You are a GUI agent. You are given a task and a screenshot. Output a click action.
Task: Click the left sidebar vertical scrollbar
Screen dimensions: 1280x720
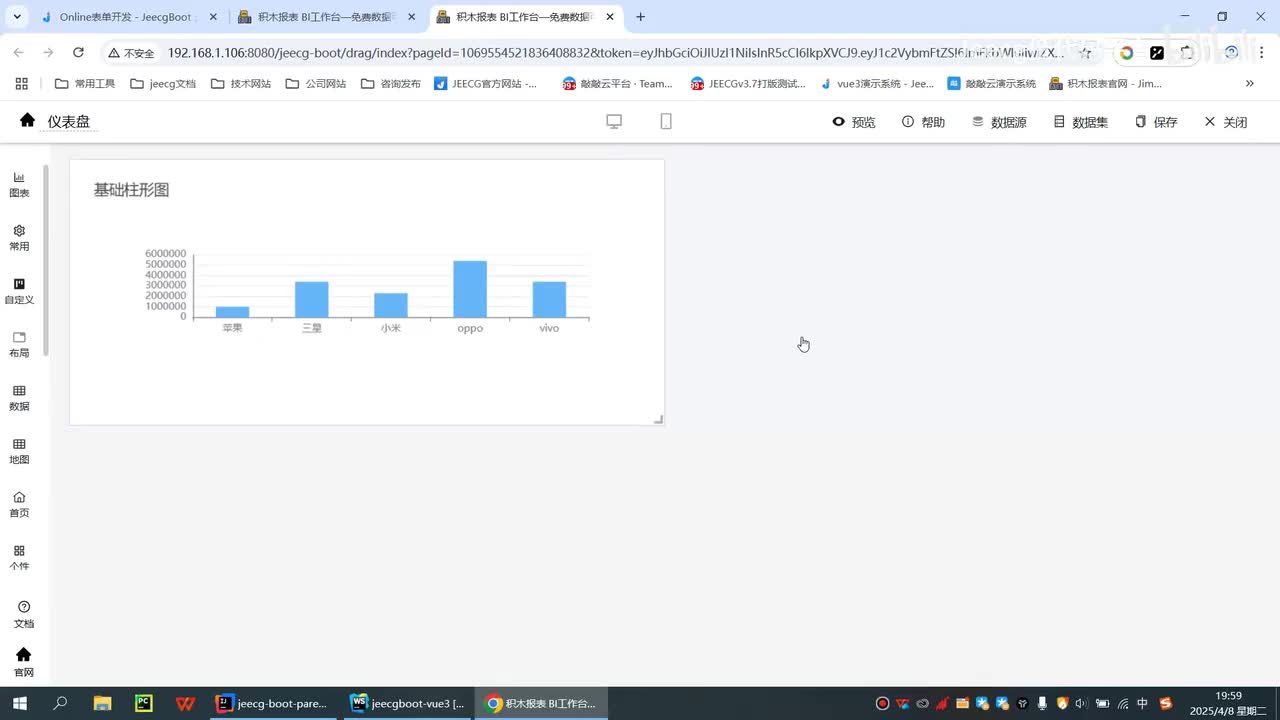(x=46, y=260)
